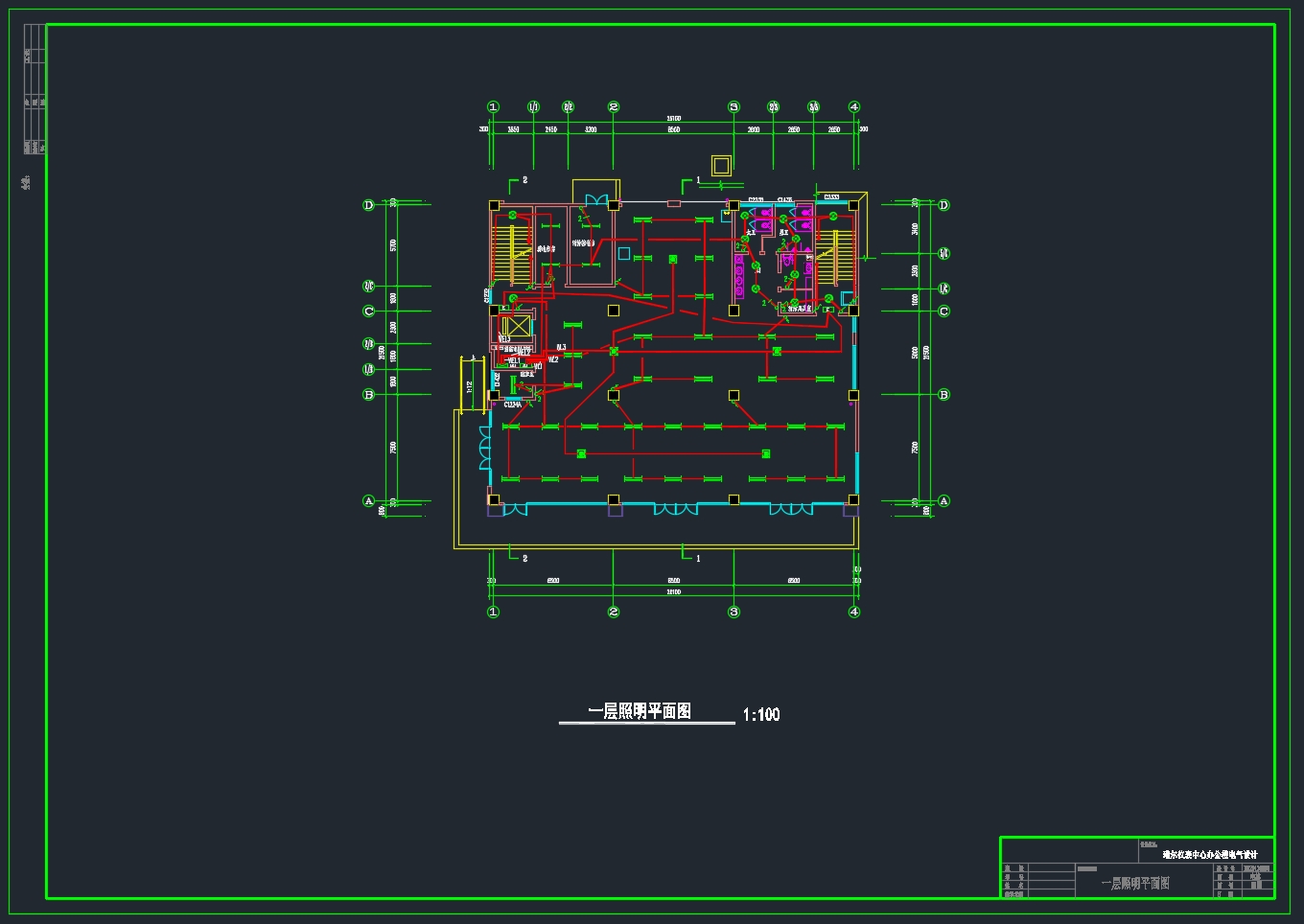Screen dimensions: 1304x924
Task: Select the 1:100 scale text
Action: pos(761,715)
